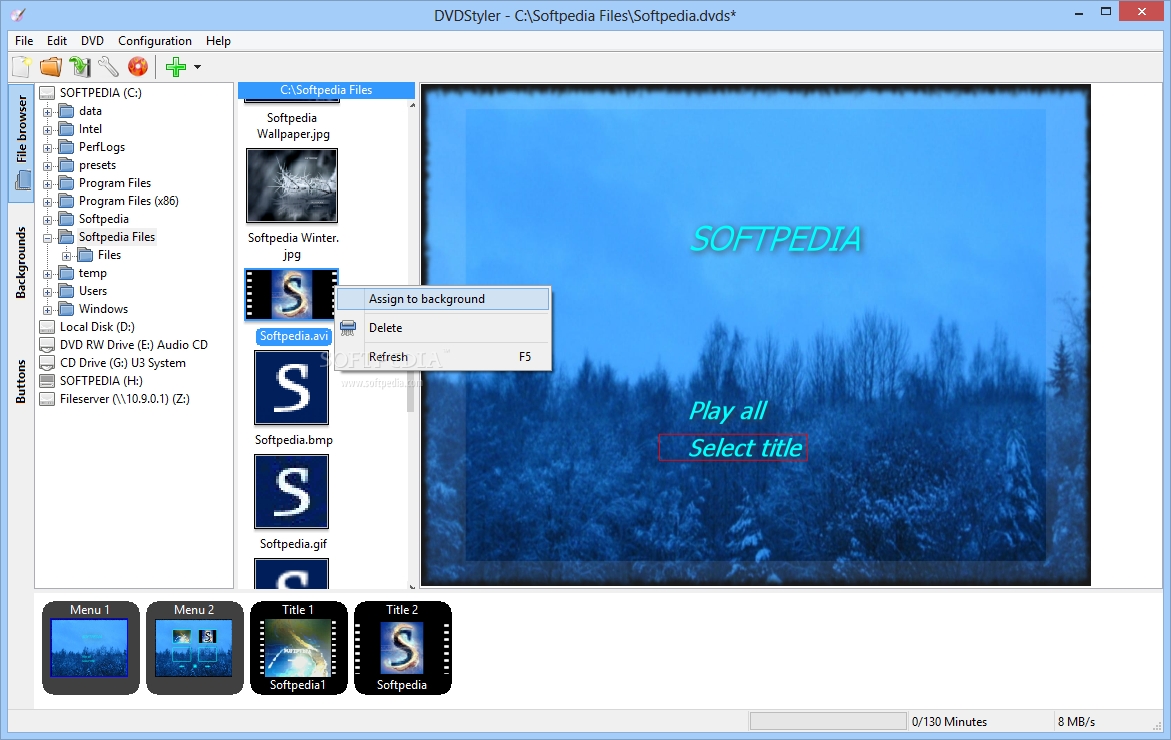The image size is (1171, 740).
Task: Open the File menu
Action: point(24,40)
